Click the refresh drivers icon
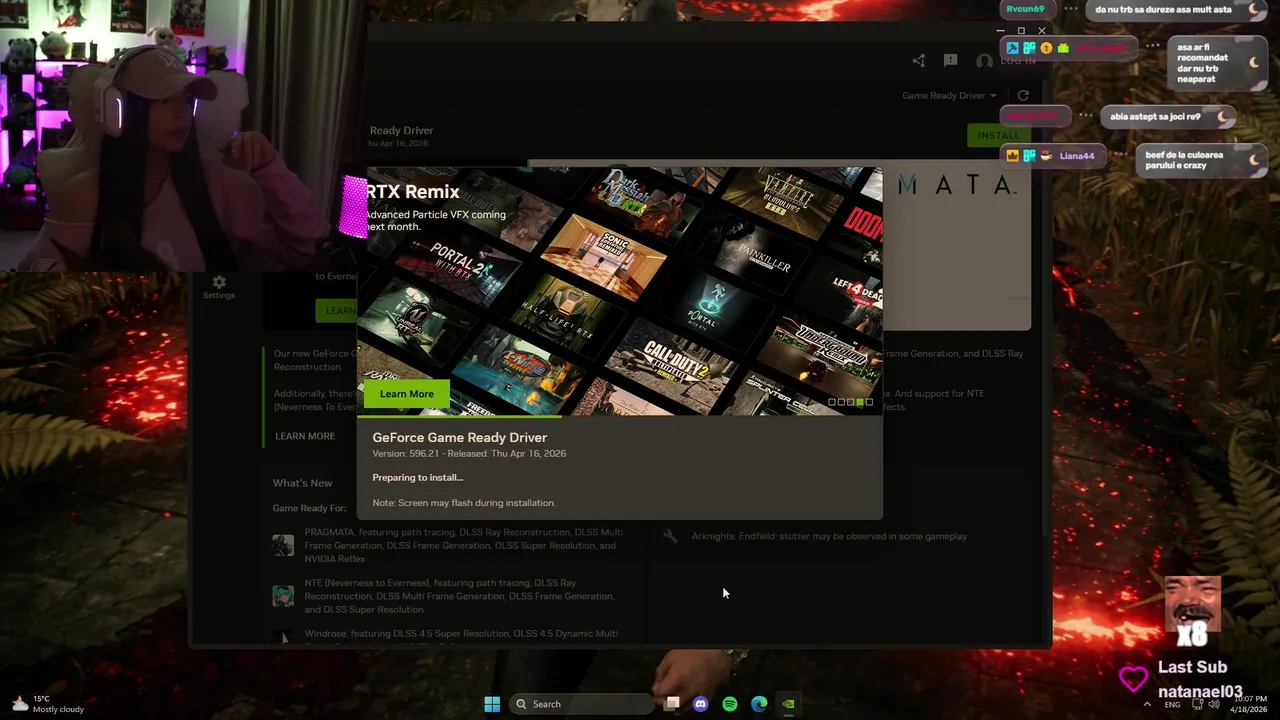This screenshot has height=720, width=1280. click(1023, 95)
